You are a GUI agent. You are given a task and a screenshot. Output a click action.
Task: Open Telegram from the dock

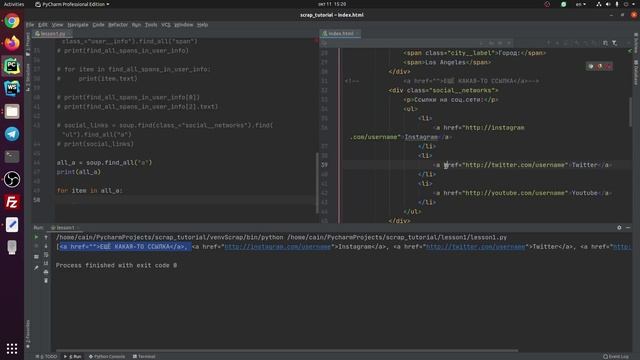pos(12,134)
